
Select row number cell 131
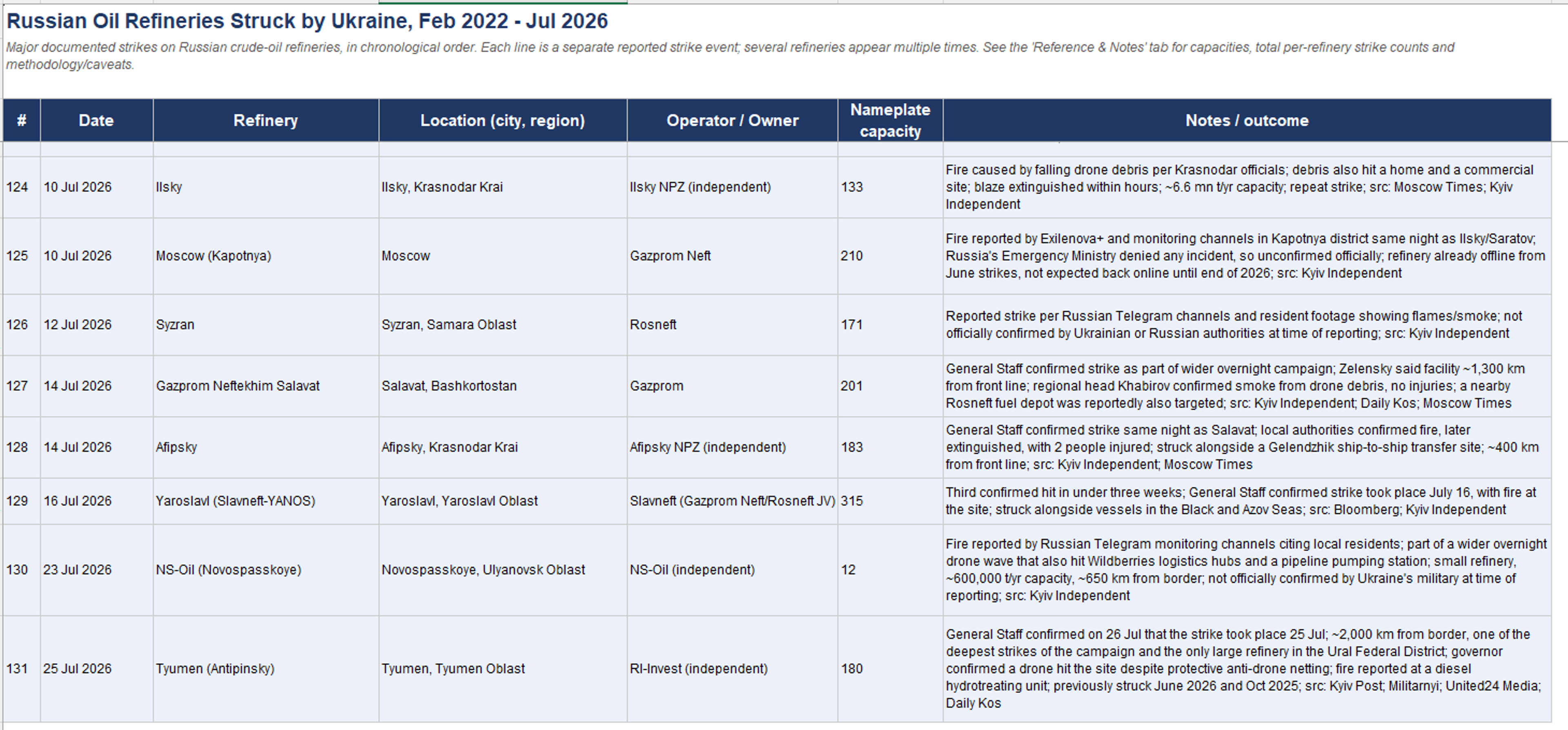point(22,669)
